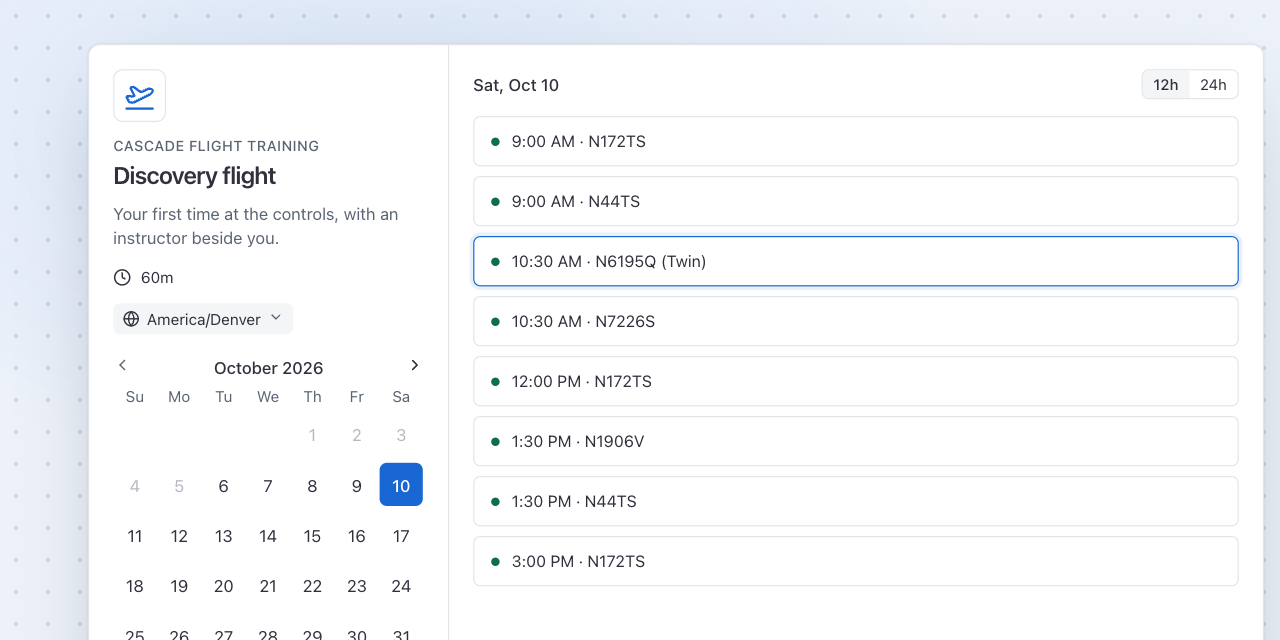Select October 10 on the calendar
The image size is (1280, 640).
pos(401,485)
